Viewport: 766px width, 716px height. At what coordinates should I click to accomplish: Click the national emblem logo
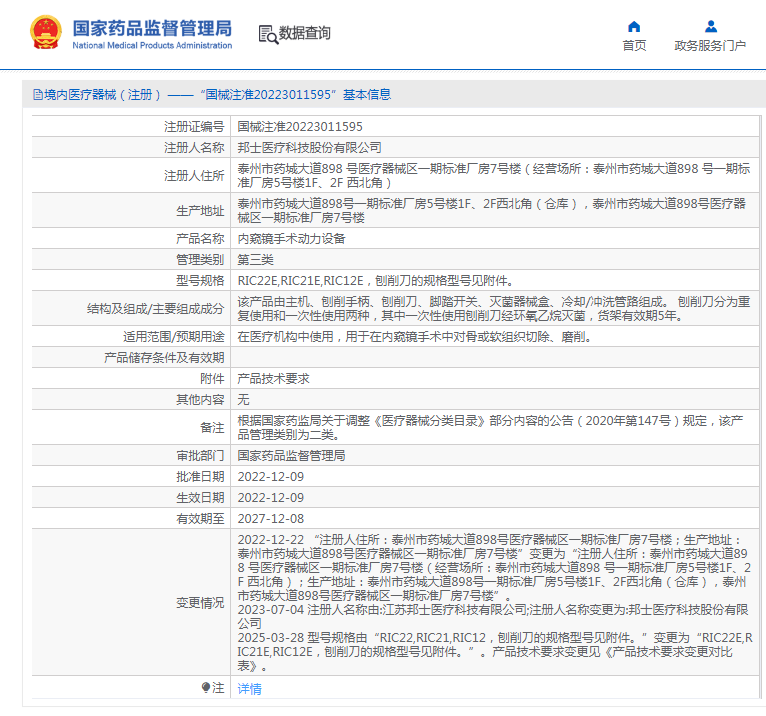[46, 32]
